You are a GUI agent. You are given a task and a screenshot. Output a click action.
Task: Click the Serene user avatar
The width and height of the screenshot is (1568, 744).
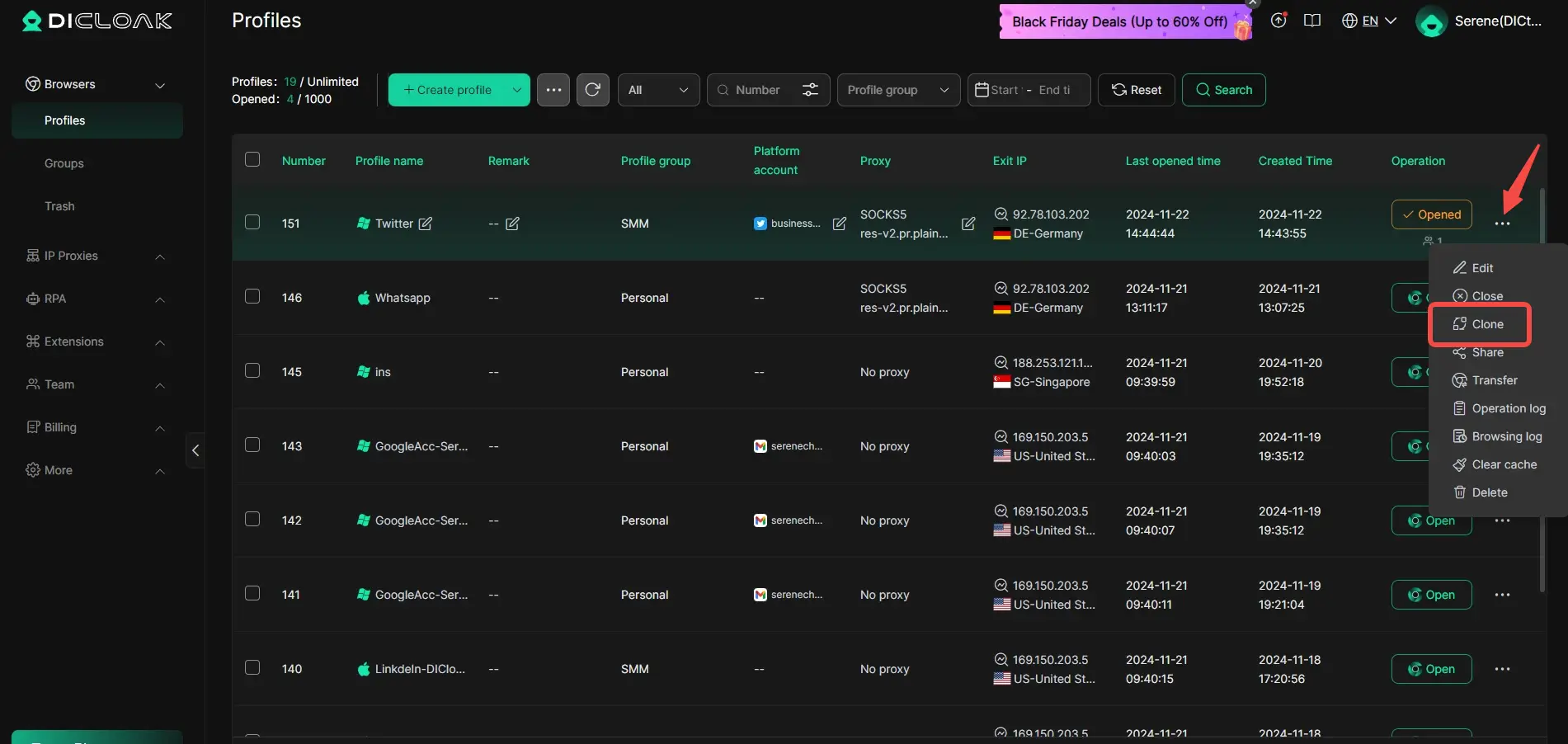[1431, 21]
